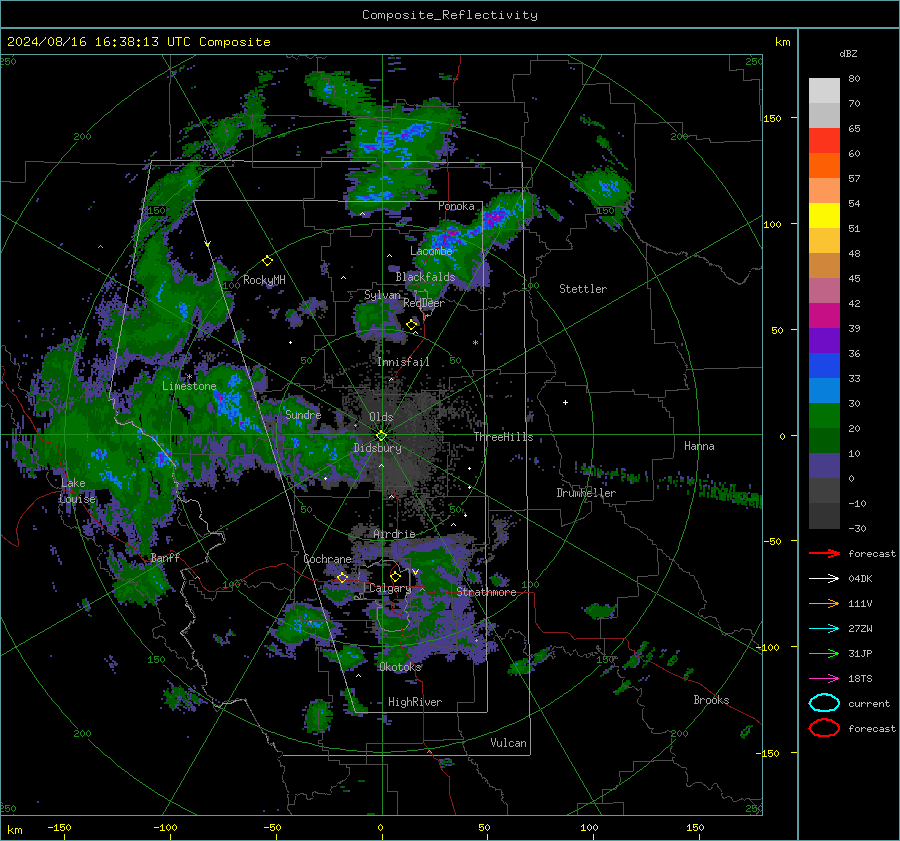
Task: Click the red forecast ellipse icon
Action: (x=824, y=728)
